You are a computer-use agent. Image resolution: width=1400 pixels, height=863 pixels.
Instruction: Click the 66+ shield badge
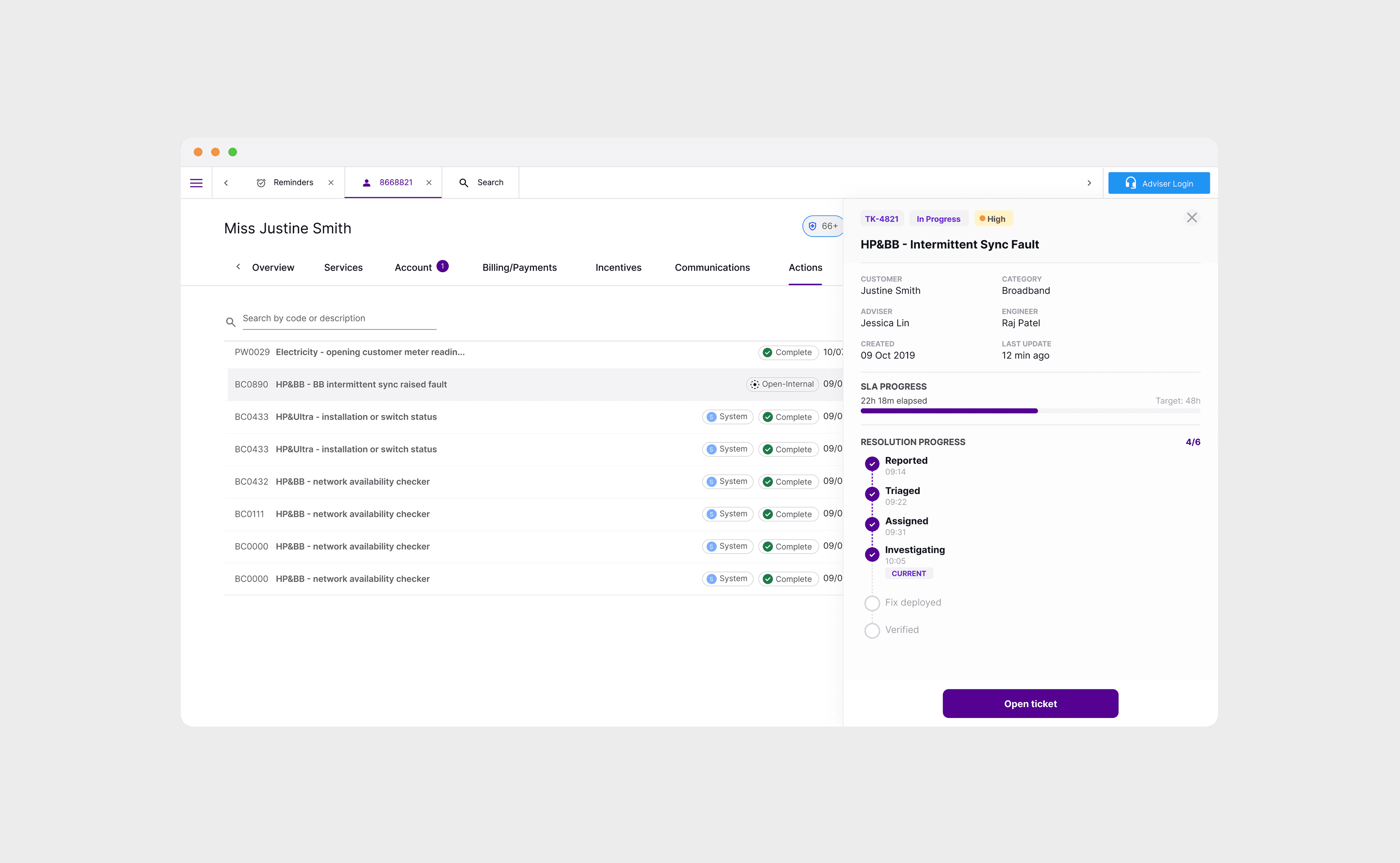click(x=823, y=226)
